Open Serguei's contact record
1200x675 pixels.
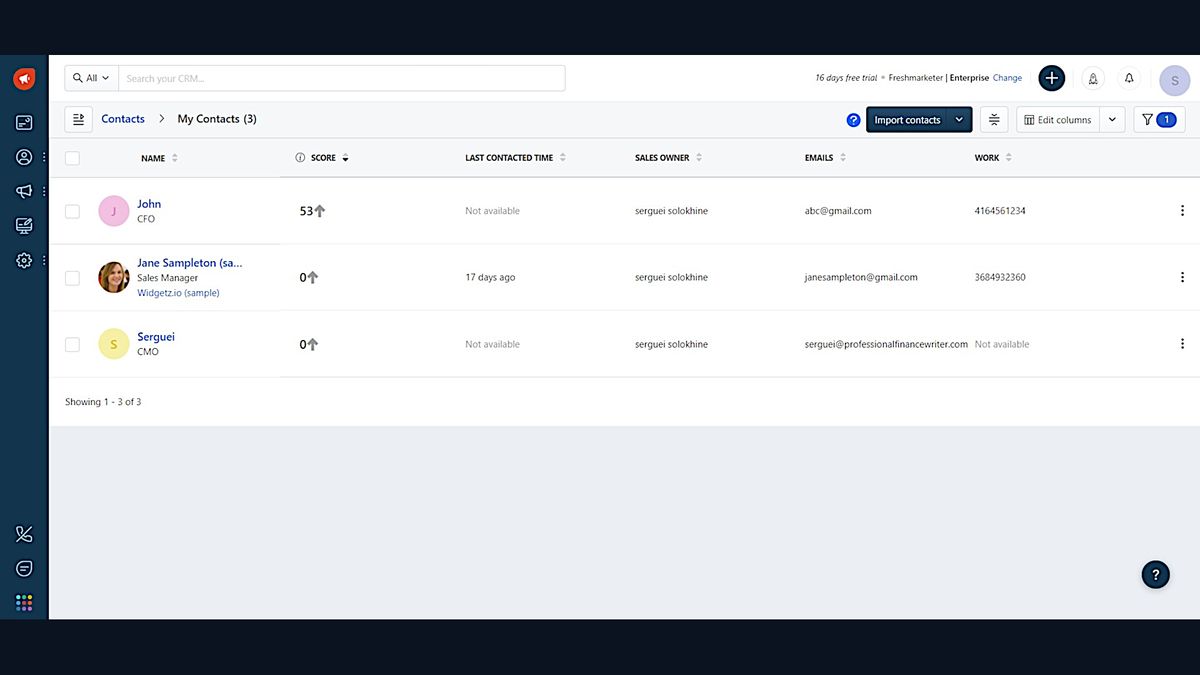[156, 337]
